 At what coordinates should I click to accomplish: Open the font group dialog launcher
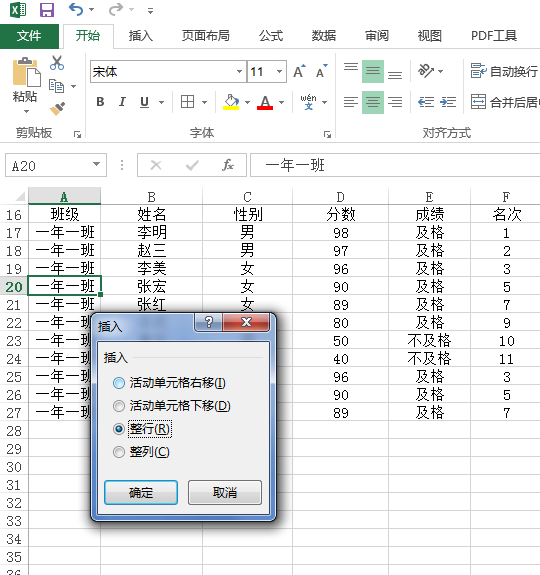(x=327, y=135)
